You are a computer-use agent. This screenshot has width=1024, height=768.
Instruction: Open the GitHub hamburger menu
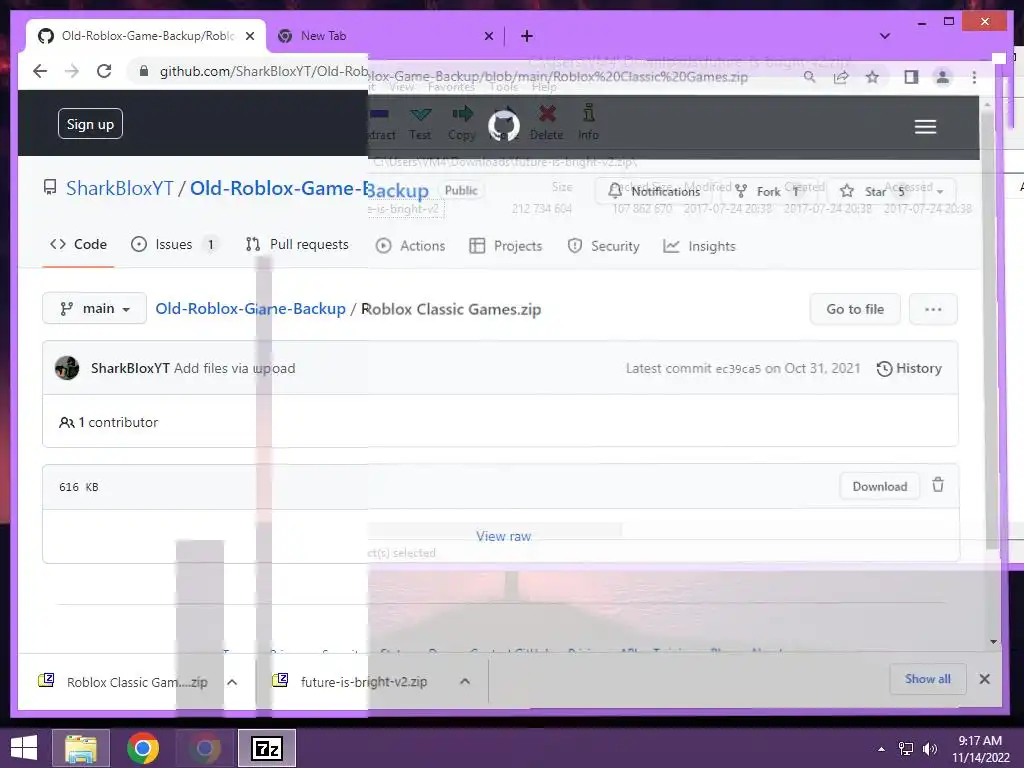pyautogui.click(x=925, y=127)
